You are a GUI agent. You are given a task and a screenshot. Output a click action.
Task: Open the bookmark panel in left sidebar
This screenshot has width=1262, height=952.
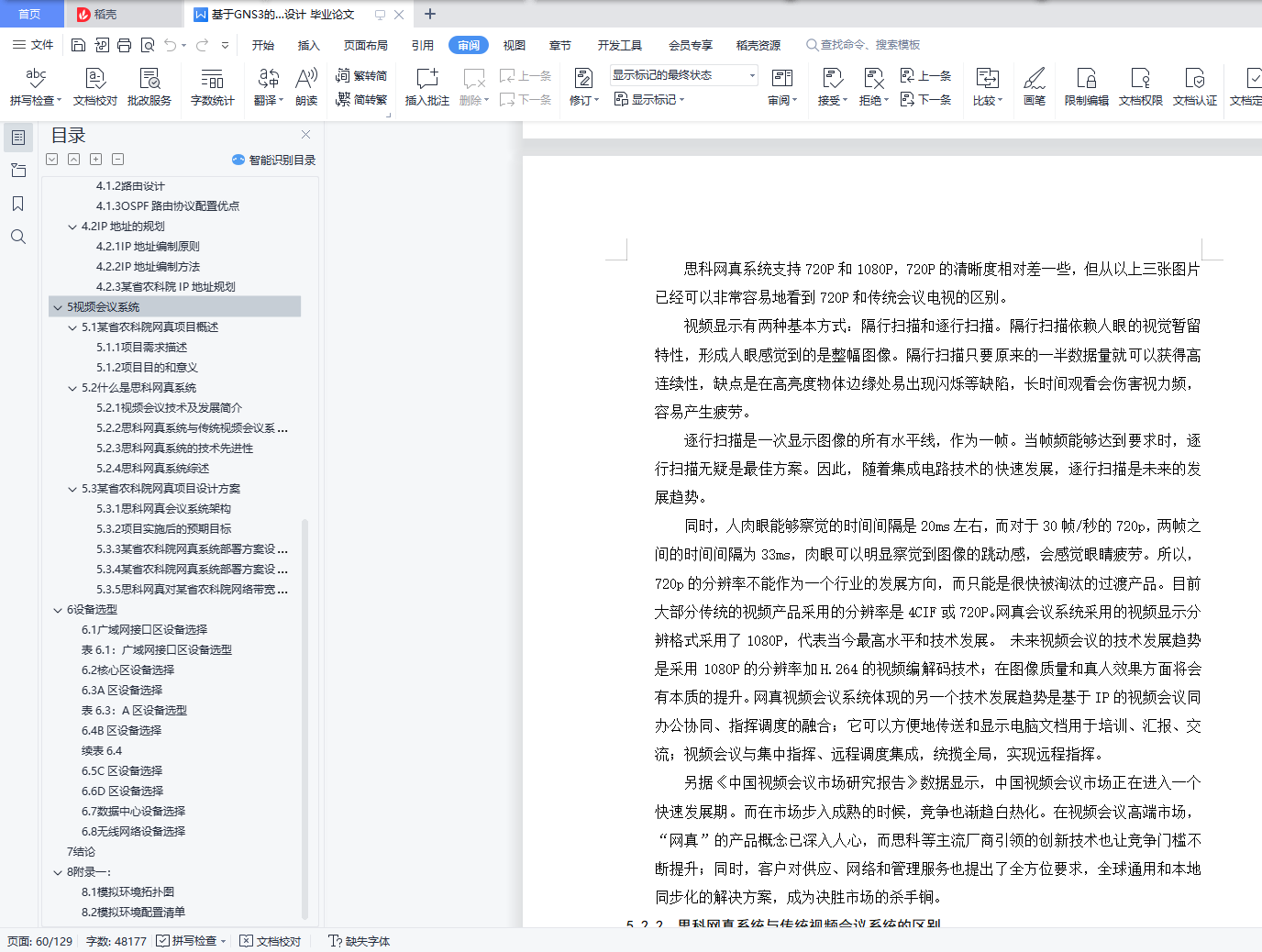tap(18, 204)
